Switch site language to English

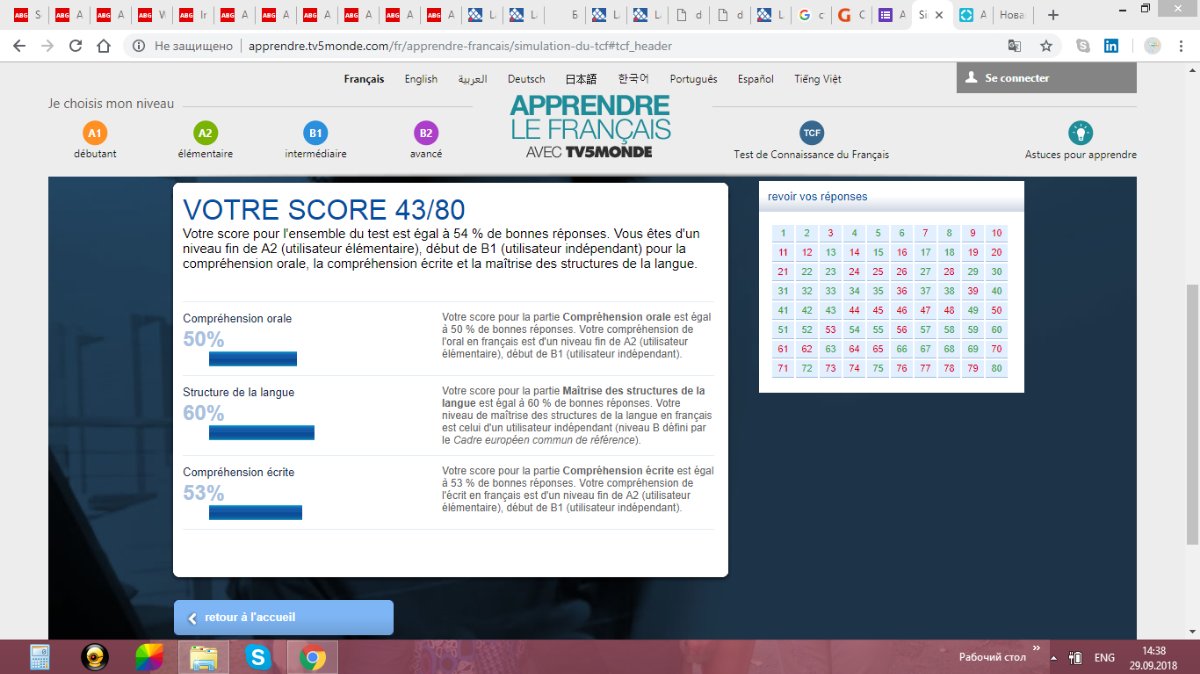point(421,79)
